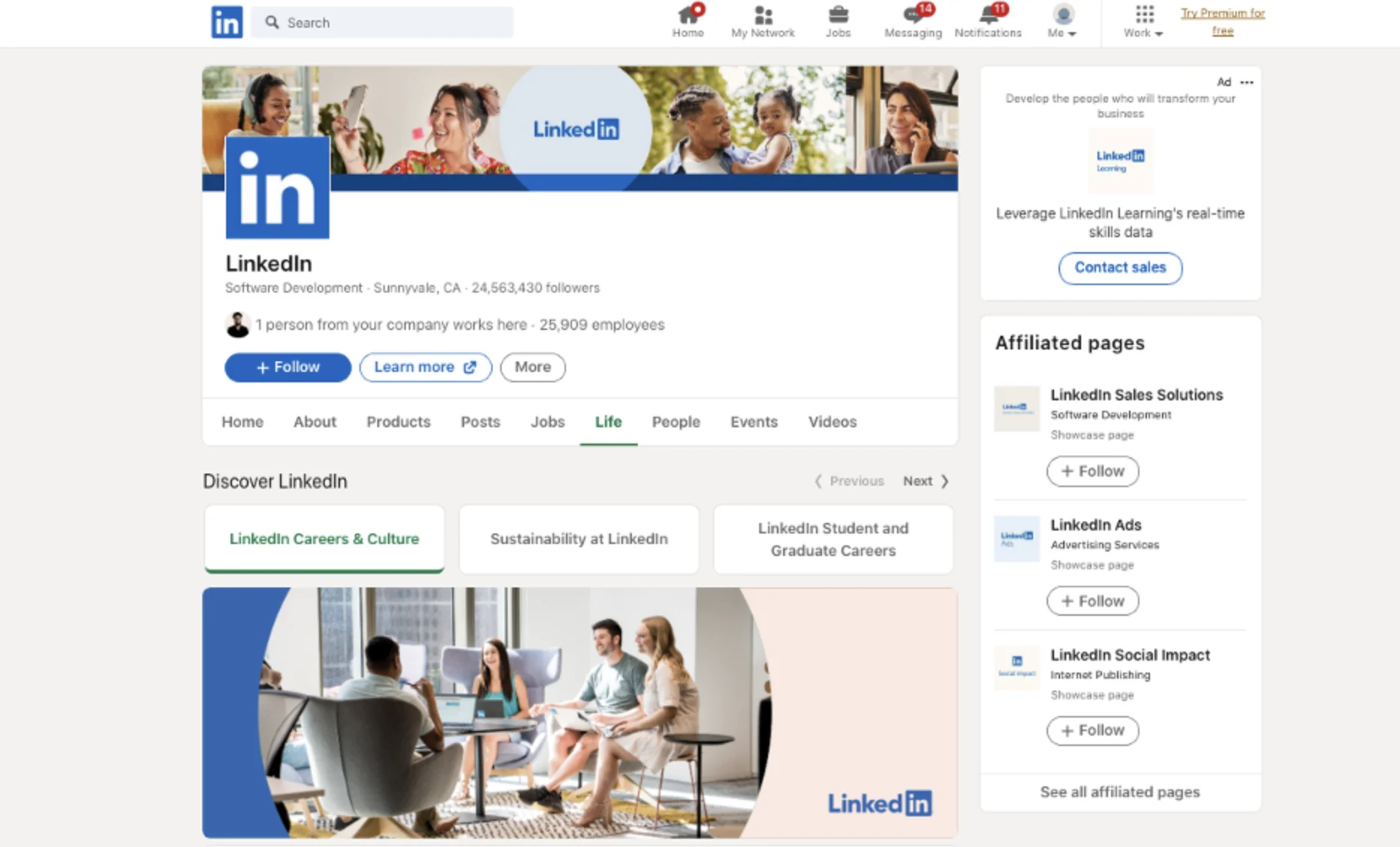Switch to the Products tab

pos(398,422)
